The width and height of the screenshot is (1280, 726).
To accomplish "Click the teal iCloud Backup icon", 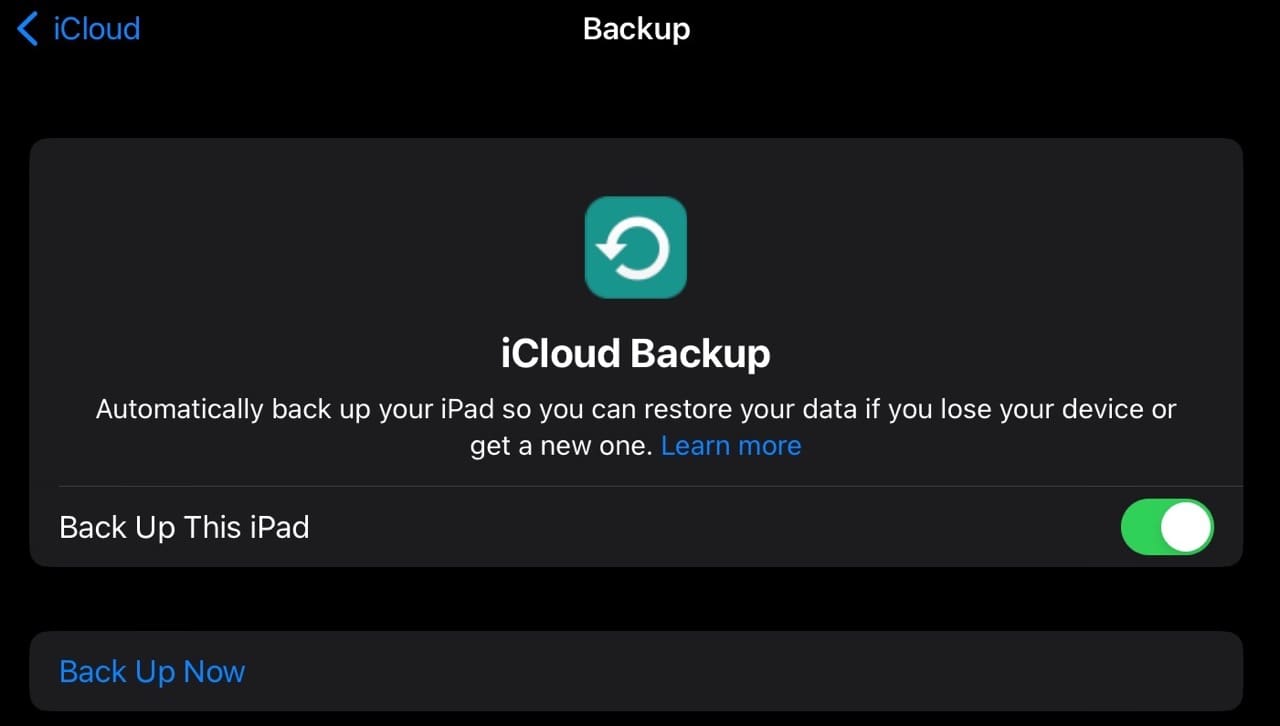I will [636, 247].
